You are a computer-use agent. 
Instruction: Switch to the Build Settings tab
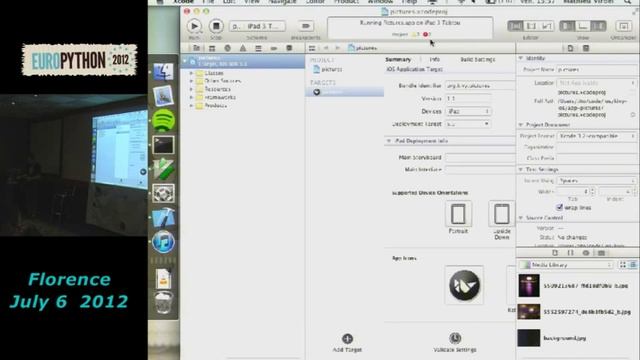[478, 60]
